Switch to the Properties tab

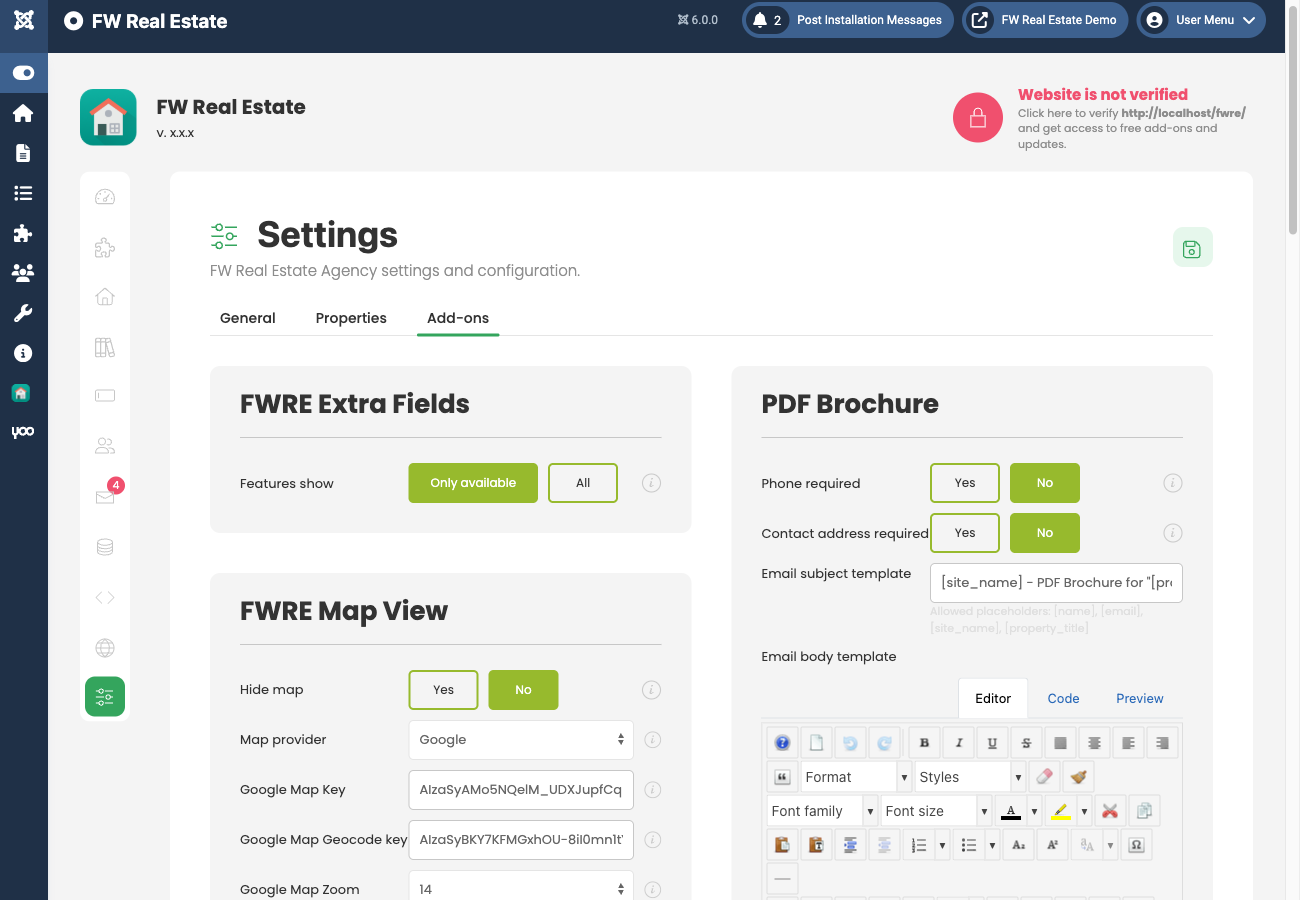click(351, 317)
